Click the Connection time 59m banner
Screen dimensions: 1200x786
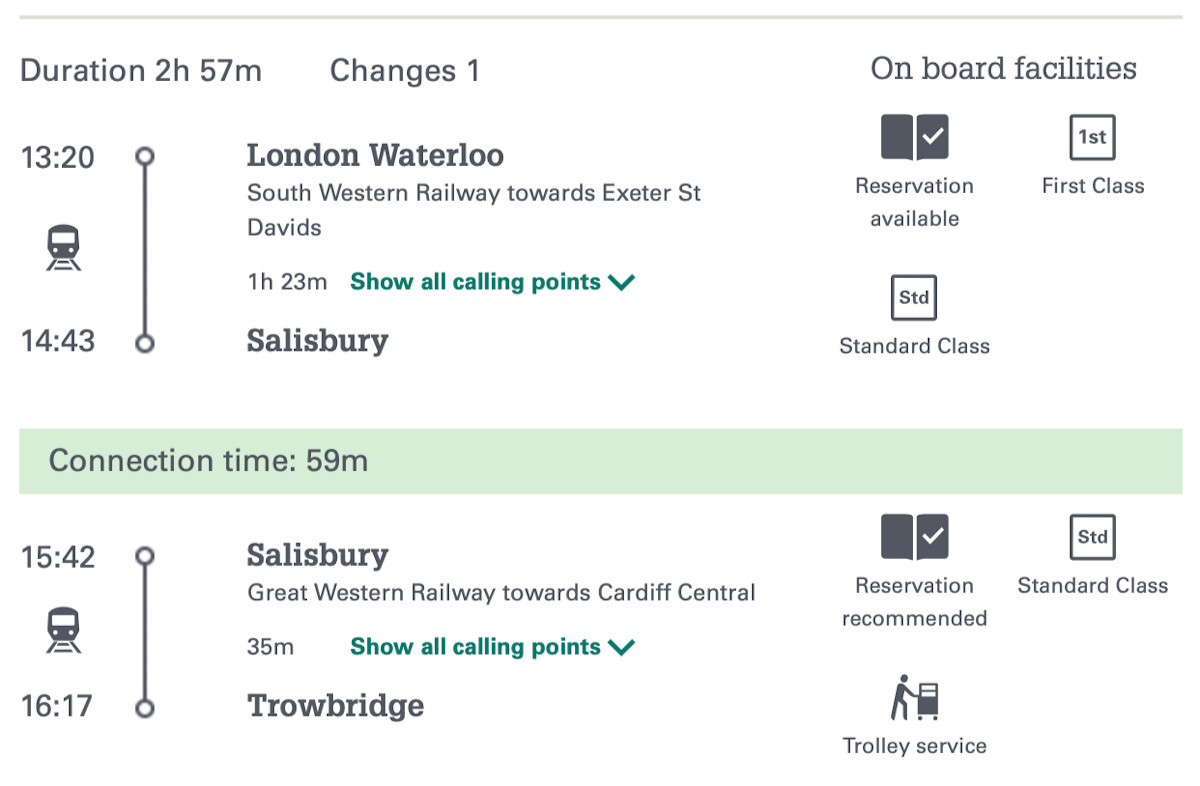click(x=600, y=461)
